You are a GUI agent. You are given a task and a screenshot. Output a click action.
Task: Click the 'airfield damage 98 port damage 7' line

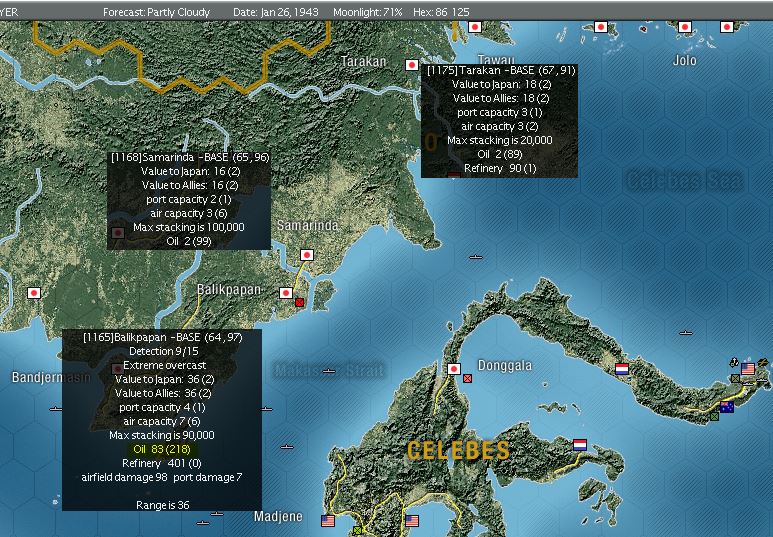pyautogui.click(x=162, y=477)
